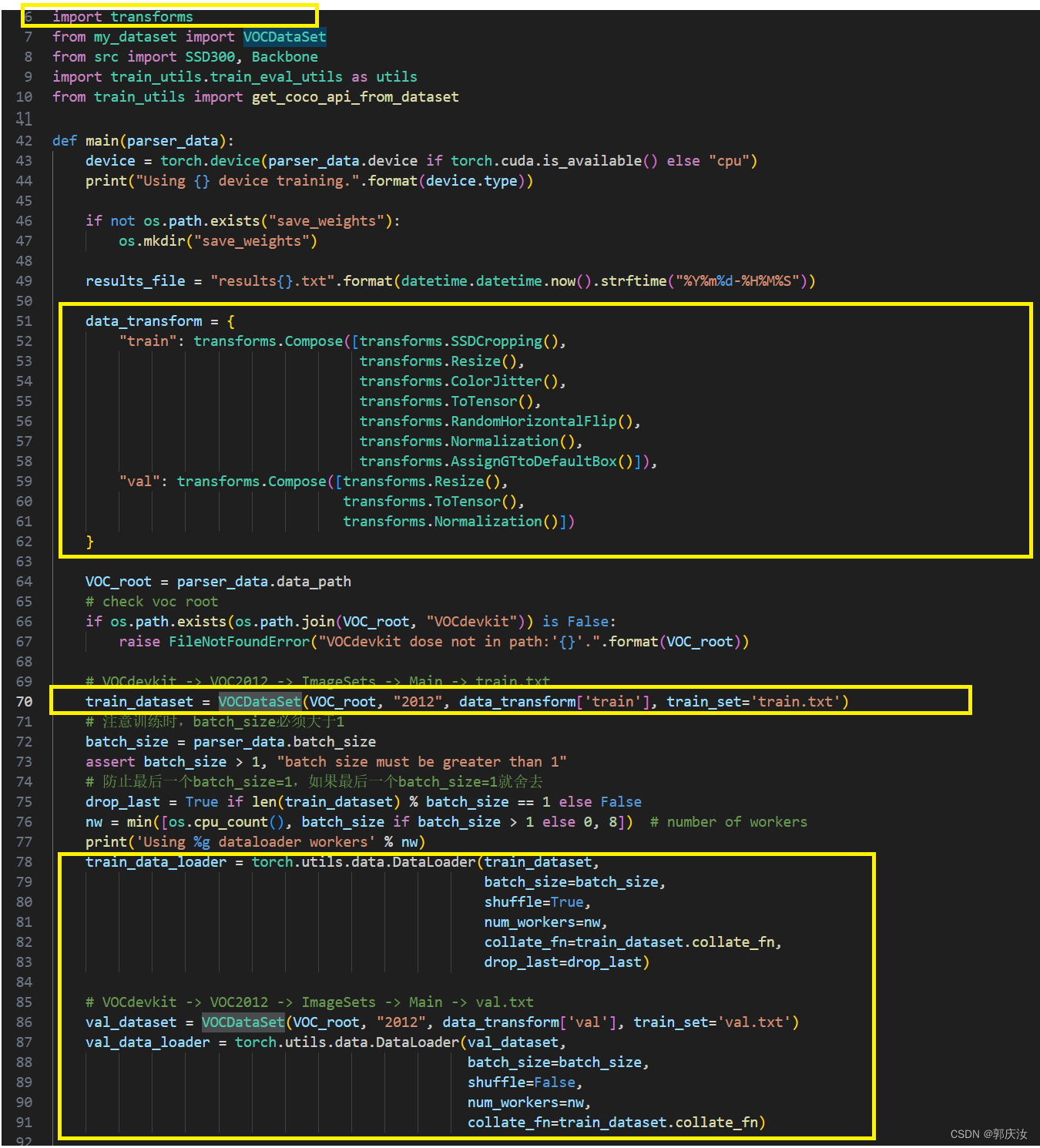Click the 'main' function name
Image resolution: width=1040 pixels, height=1148 pixels.
[102, 141]
